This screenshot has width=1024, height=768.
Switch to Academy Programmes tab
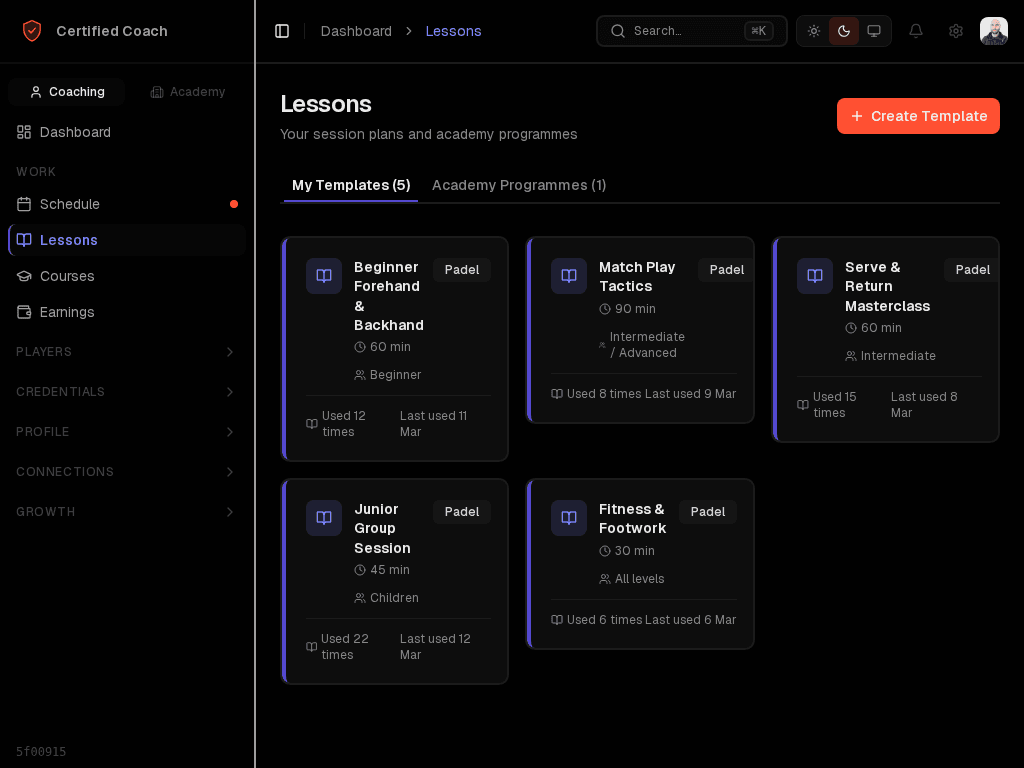(x=519, y=185)
